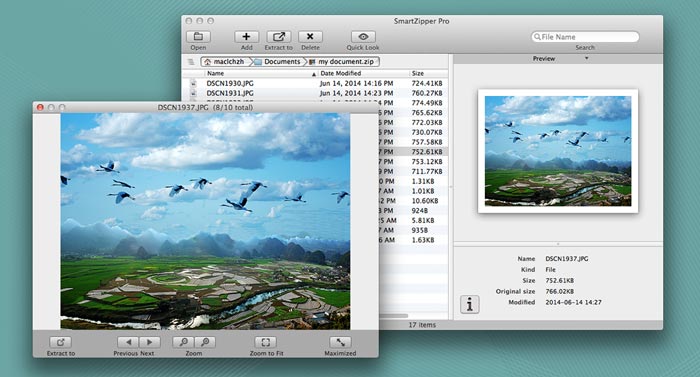Click DSCN1930.JPG file icon
Viewport: 700px width, 377px height.
point(193,83)
